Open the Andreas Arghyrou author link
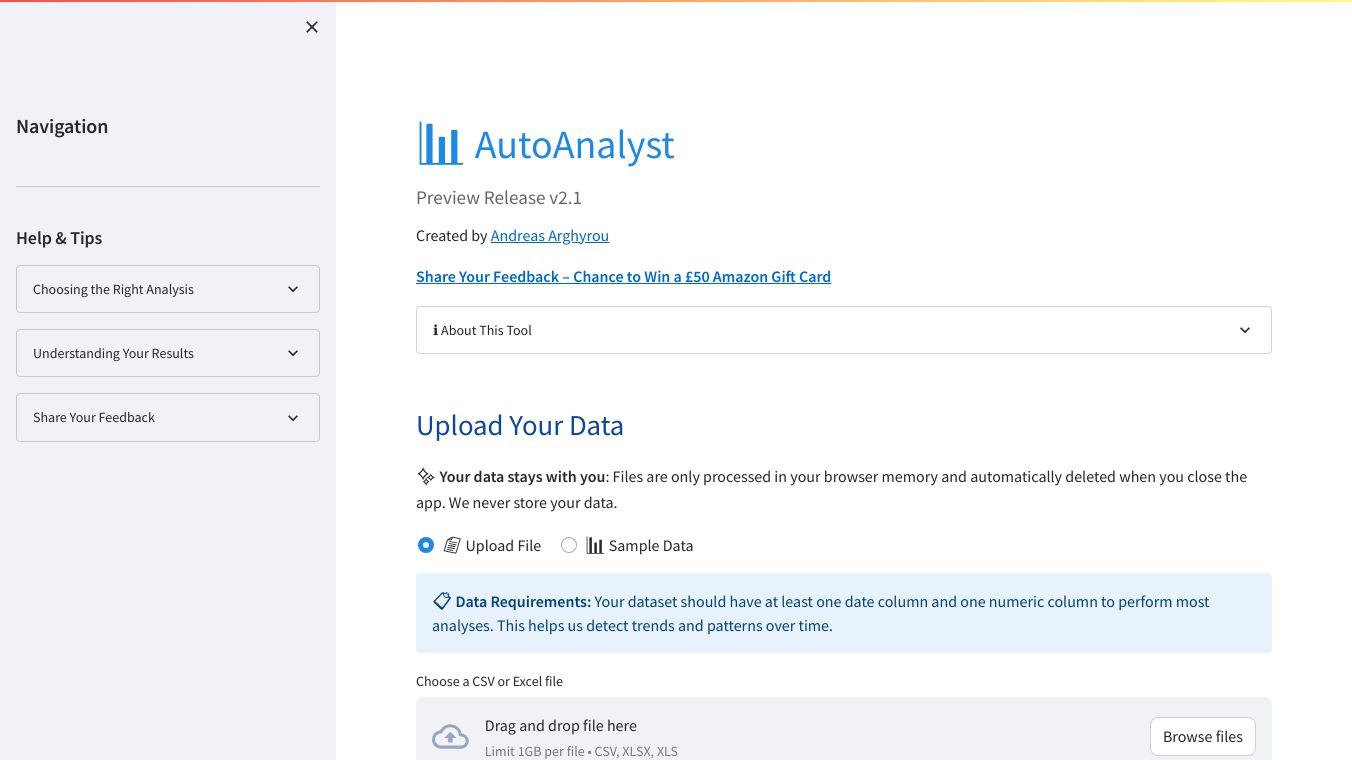Screen dimensions: 1352x760 (x=549, y=236)
